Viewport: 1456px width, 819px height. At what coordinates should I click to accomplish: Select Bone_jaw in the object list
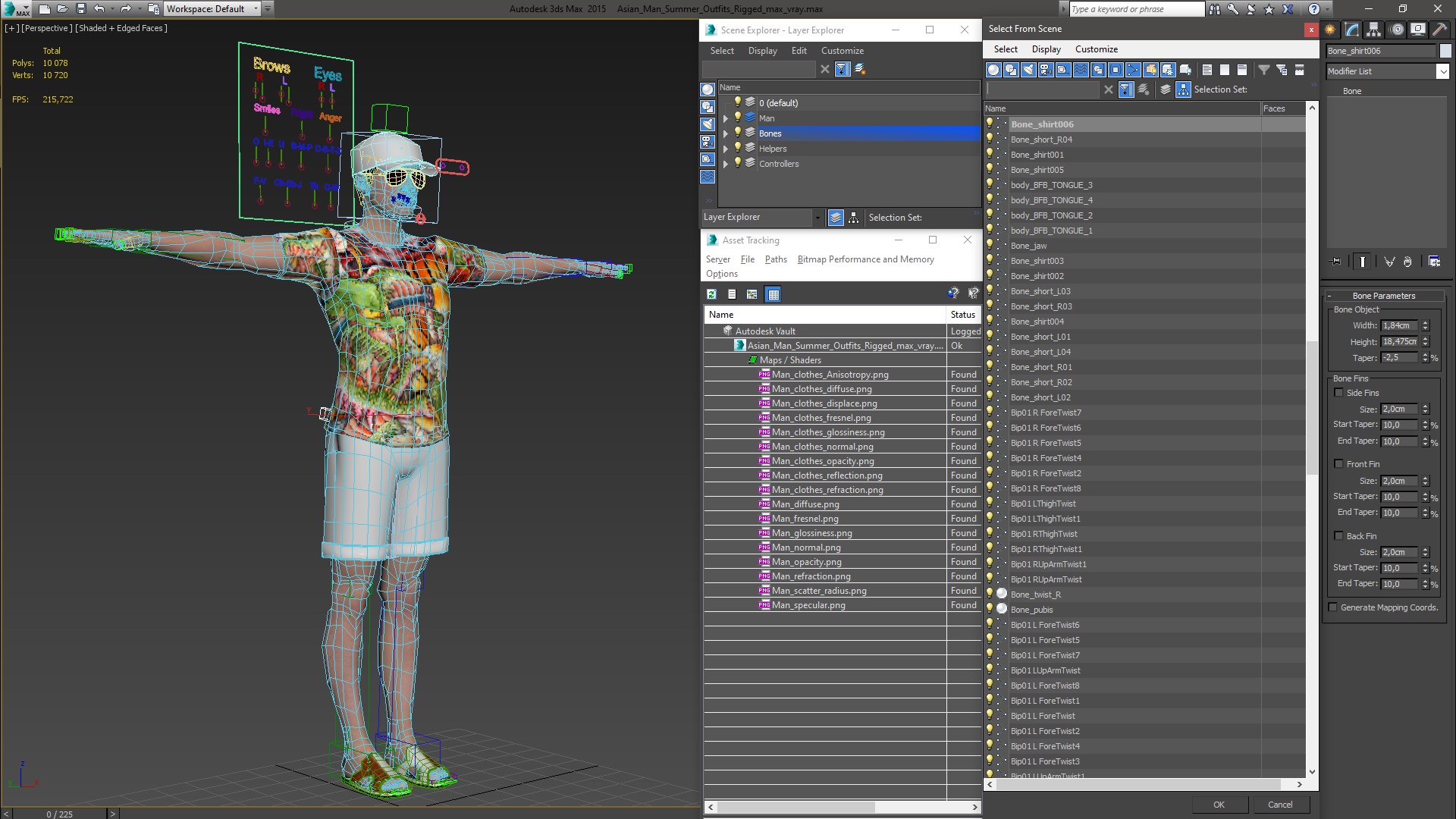point(1028,246)
